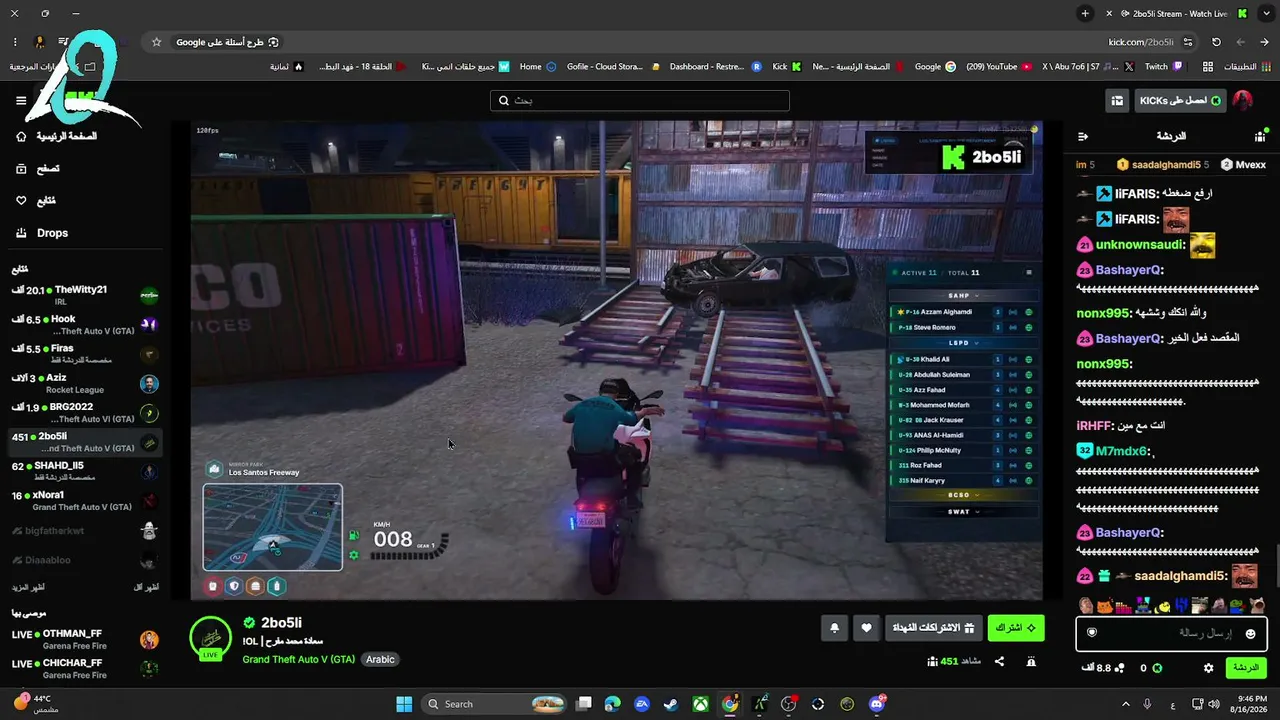The image size is (1280, 720).
Task: Open the Kick sidebar hamburger menu
Action: click(21, 100)
